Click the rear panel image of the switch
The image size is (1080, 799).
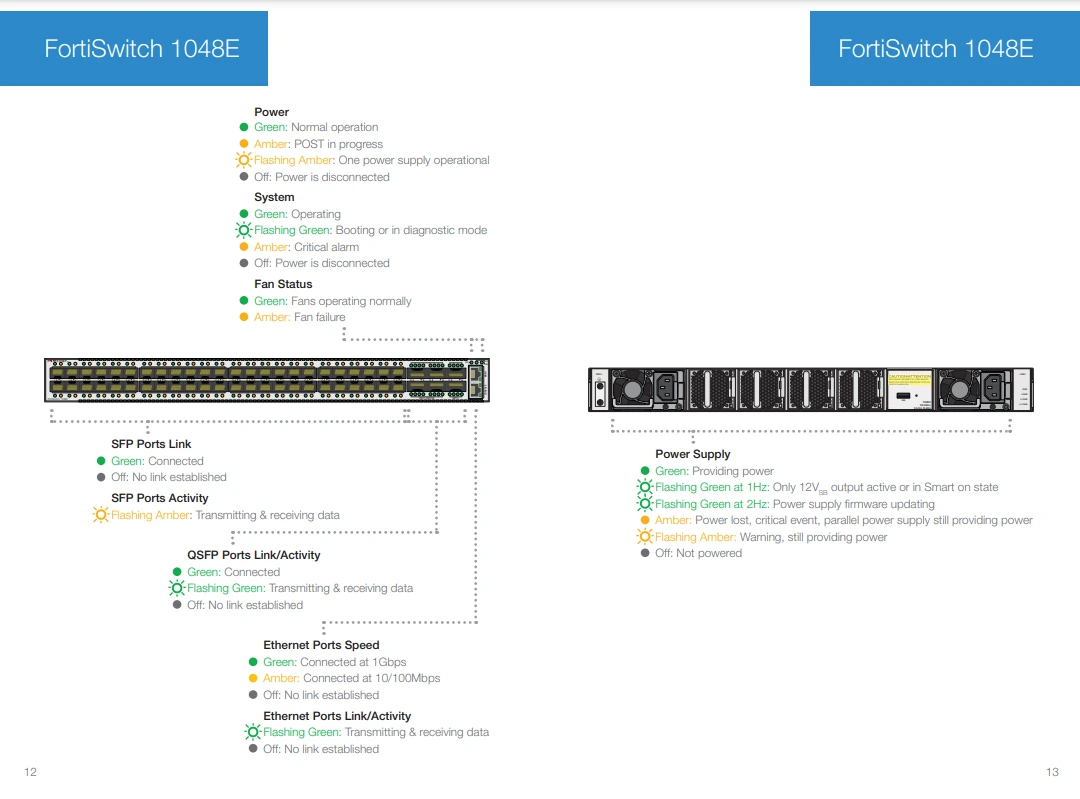(810, 389)
